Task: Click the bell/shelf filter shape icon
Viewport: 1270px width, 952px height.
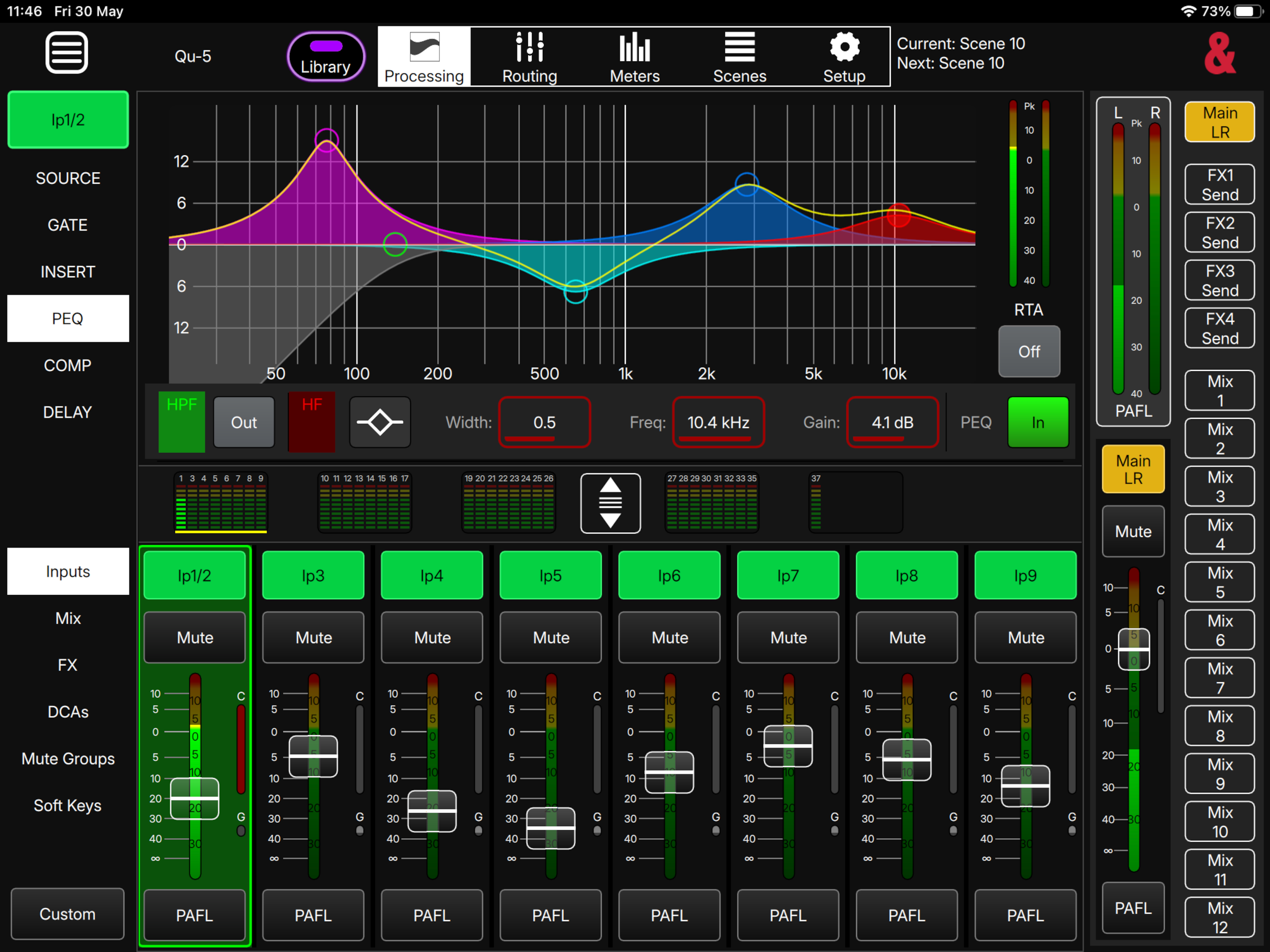Action: tap(380, 422)
